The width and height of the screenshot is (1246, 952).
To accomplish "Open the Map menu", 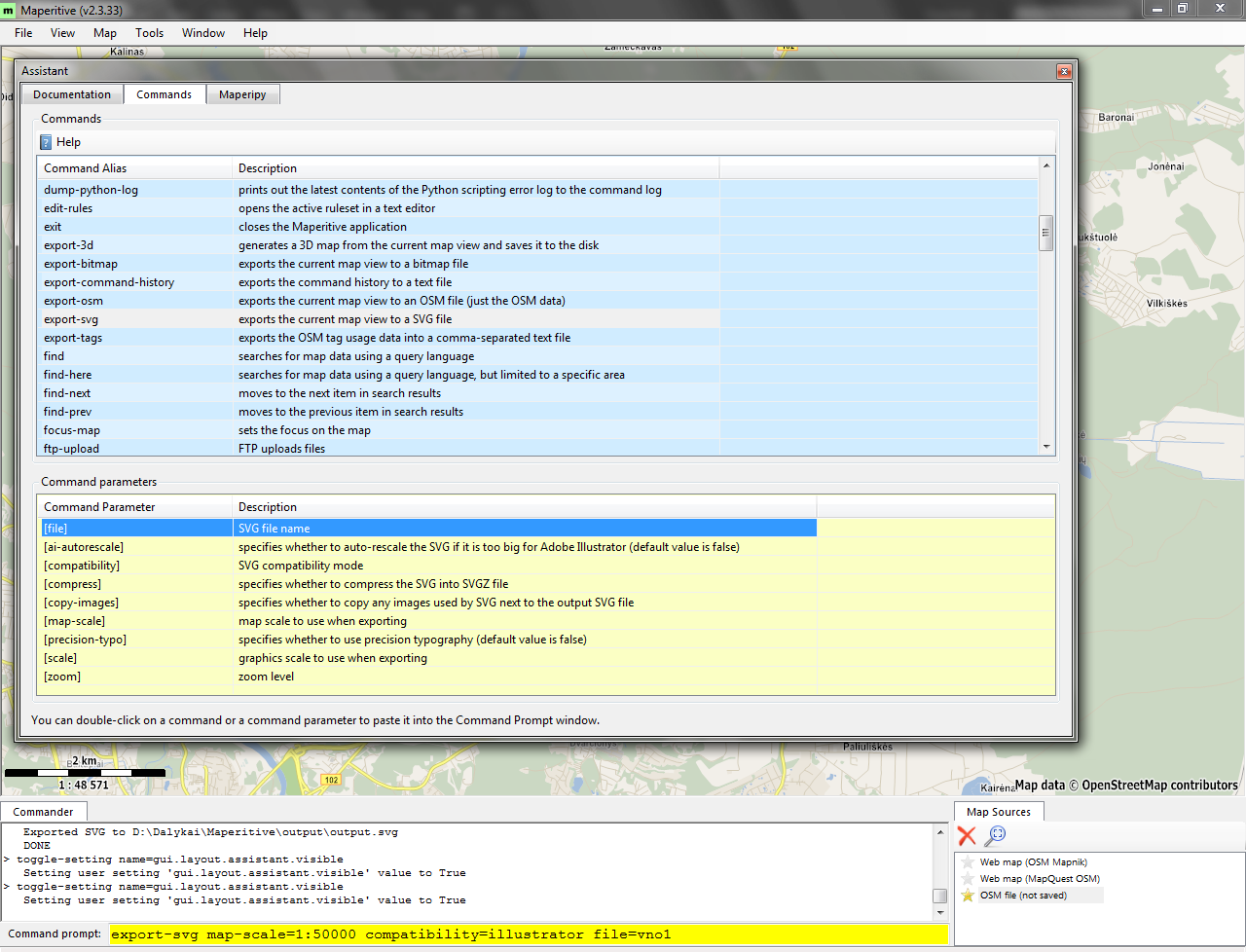I will [105, 33].
